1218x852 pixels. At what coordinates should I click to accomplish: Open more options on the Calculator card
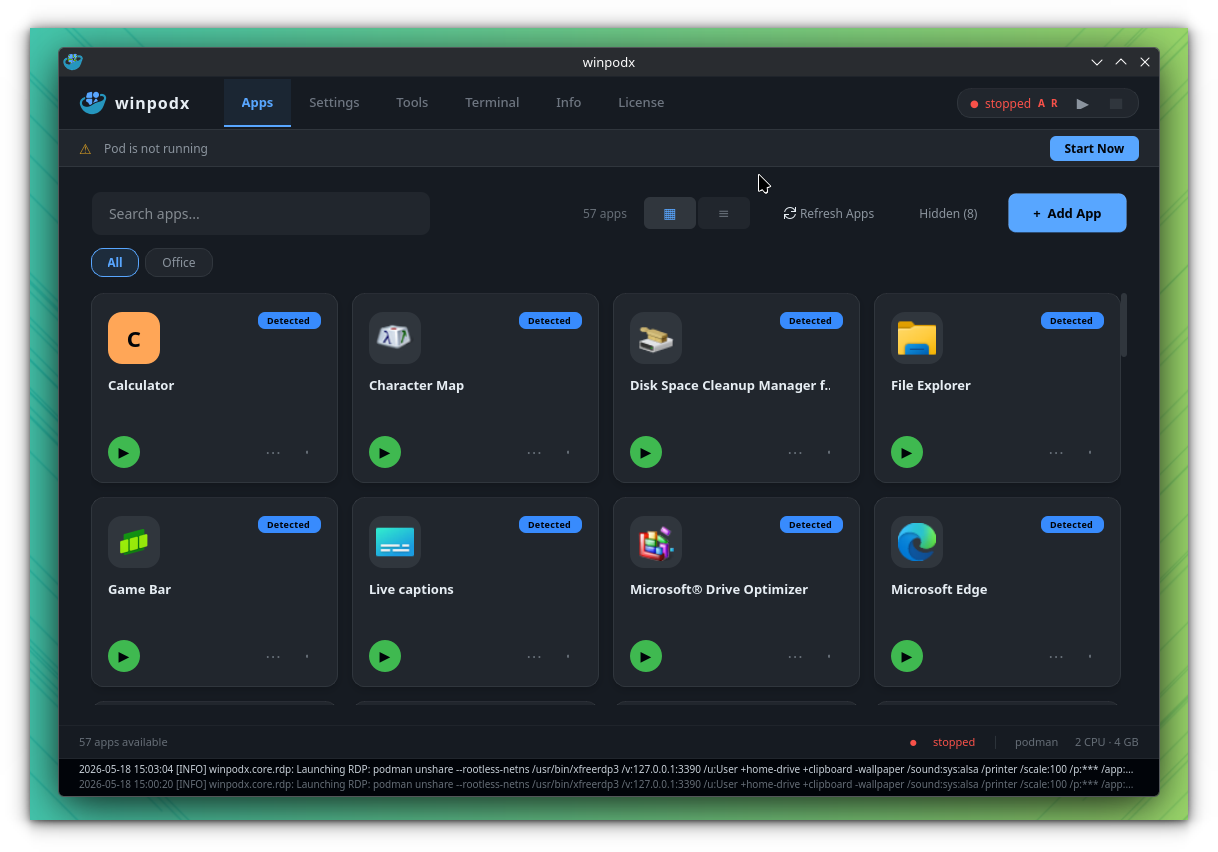pyautogui.click(x=273, y=453)
